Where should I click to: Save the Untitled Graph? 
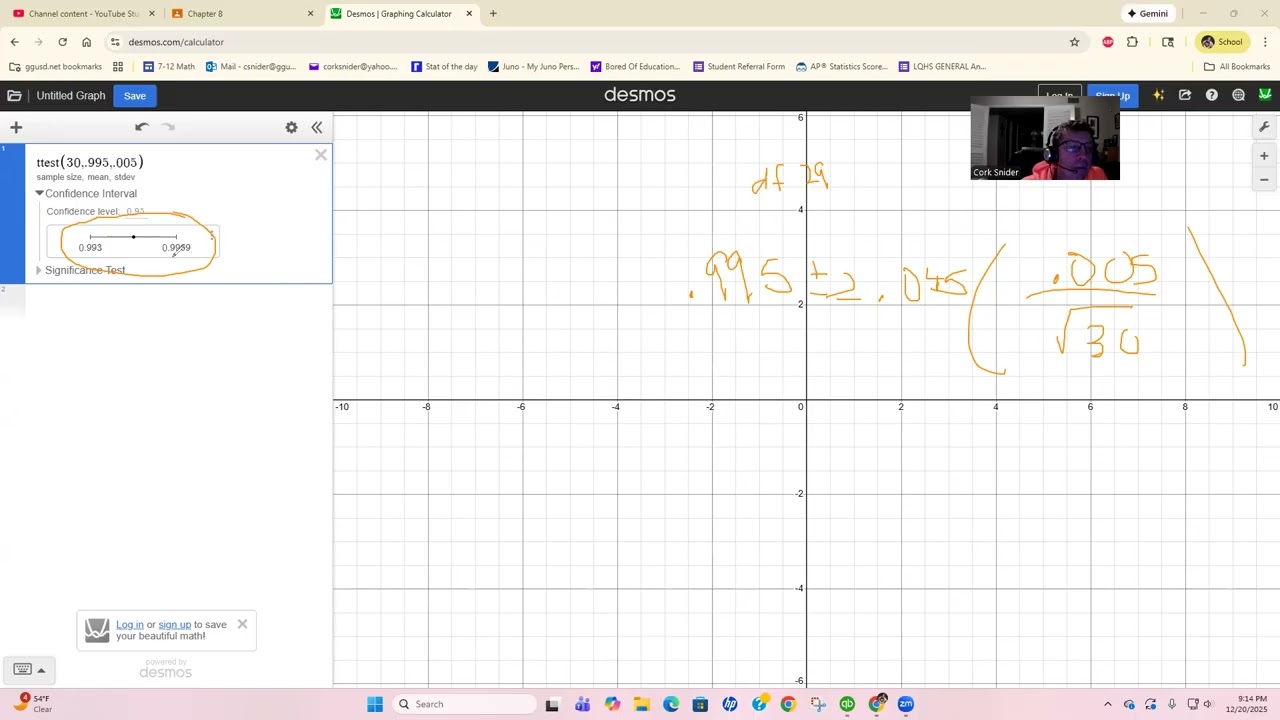tap(135, 96)
